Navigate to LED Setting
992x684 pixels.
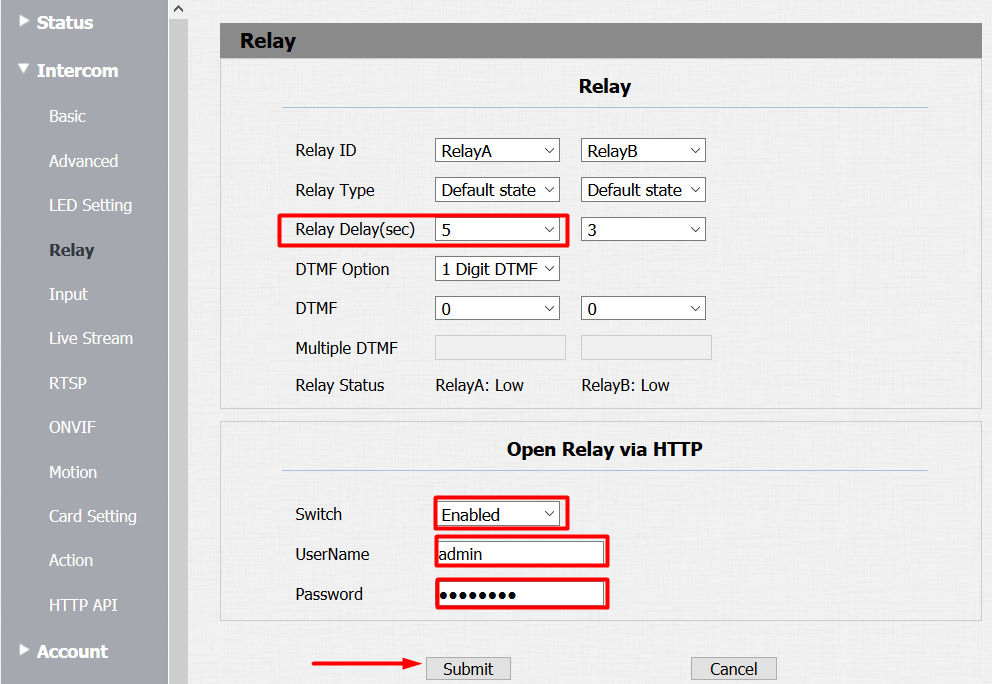point(90,205)
